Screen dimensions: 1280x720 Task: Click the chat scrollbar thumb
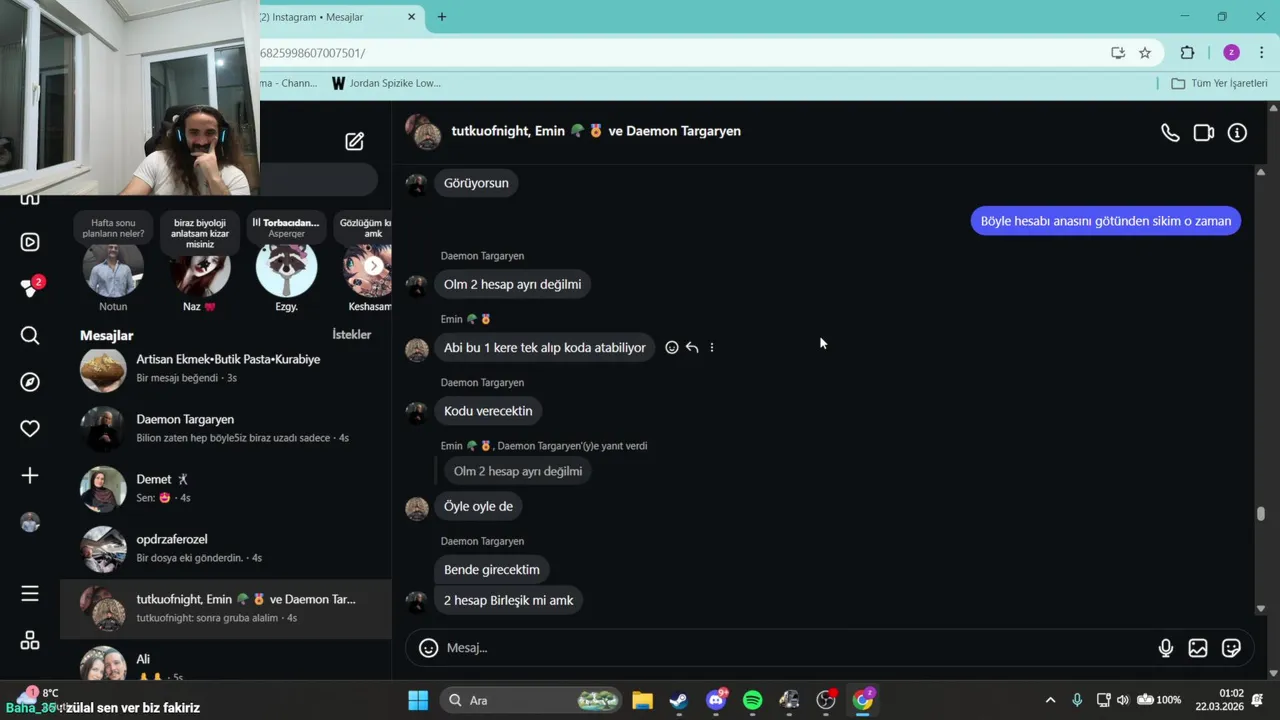[1261, 514]
